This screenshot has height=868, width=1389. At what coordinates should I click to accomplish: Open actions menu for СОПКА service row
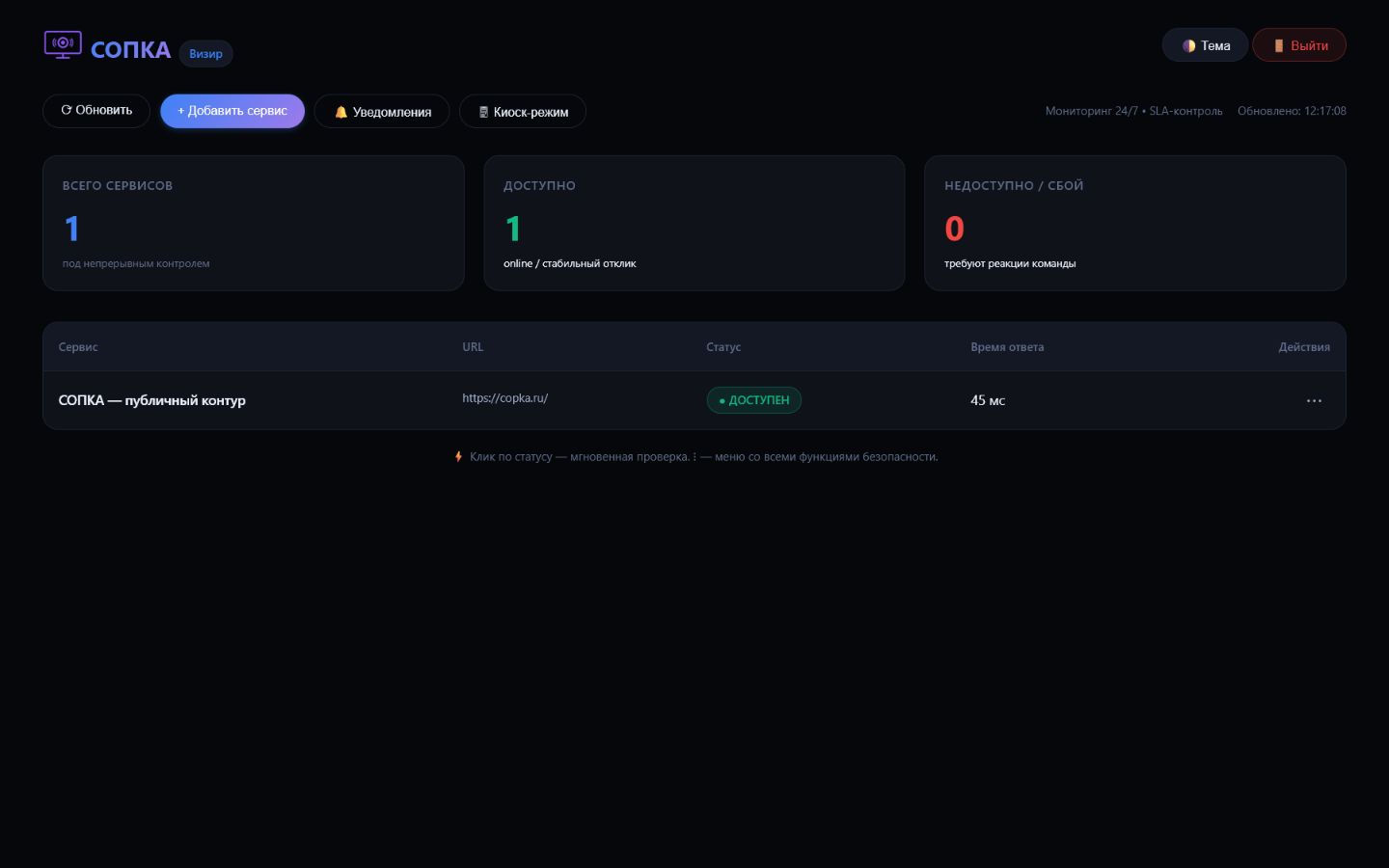click(1314, 400)
